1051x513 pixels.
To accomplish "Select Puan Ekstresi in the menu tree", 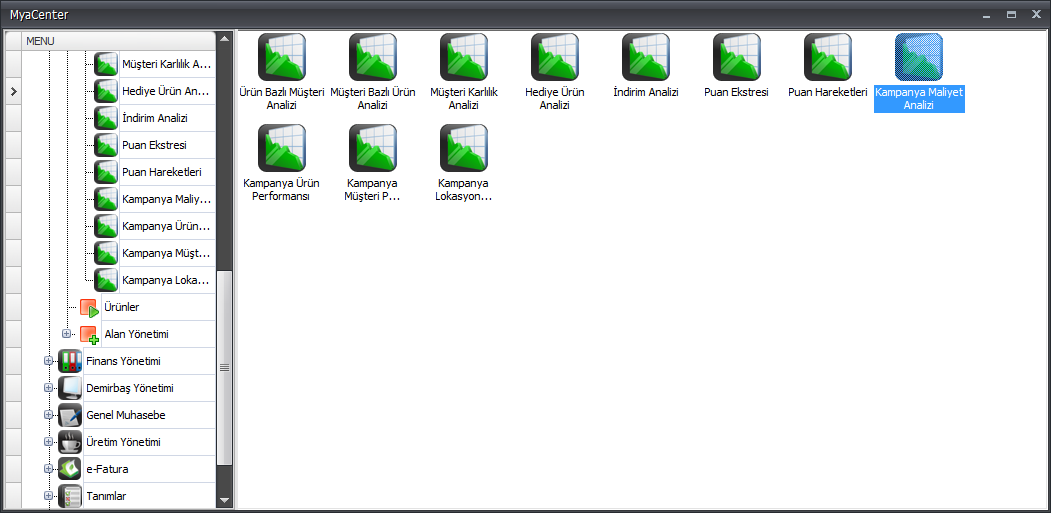I will pos(154,145).
